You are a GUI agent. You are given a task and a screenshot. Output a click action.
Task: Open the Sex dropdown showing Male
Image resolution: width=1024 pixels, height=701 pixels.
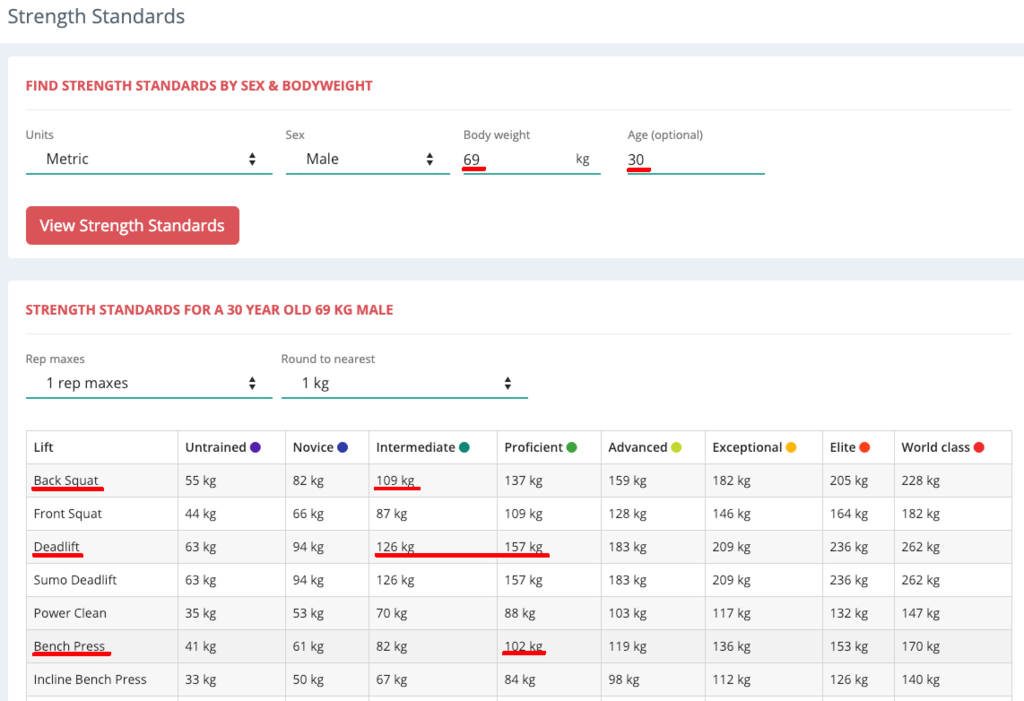pos(368,159)
